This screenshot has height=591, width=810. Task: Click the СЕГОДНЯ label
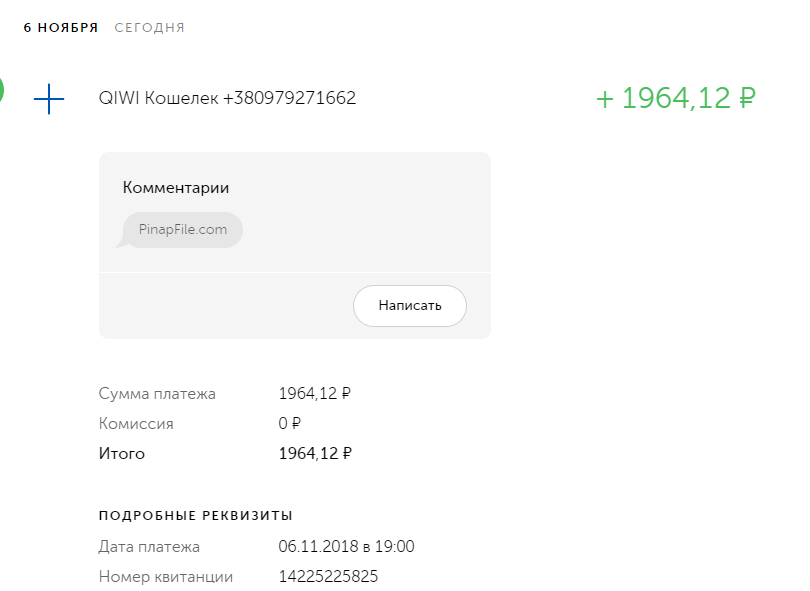(x=149, y=28)
